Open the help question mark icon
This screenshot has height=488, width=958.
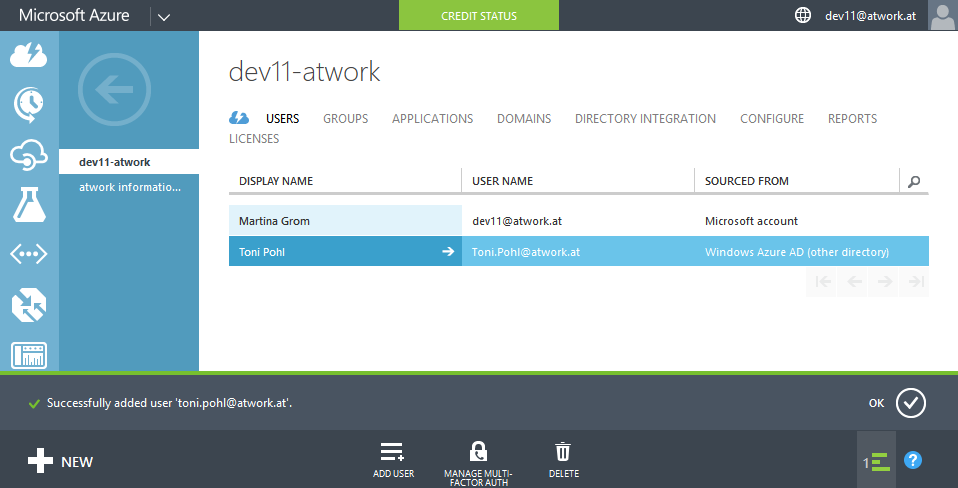[x=912, y=460]
